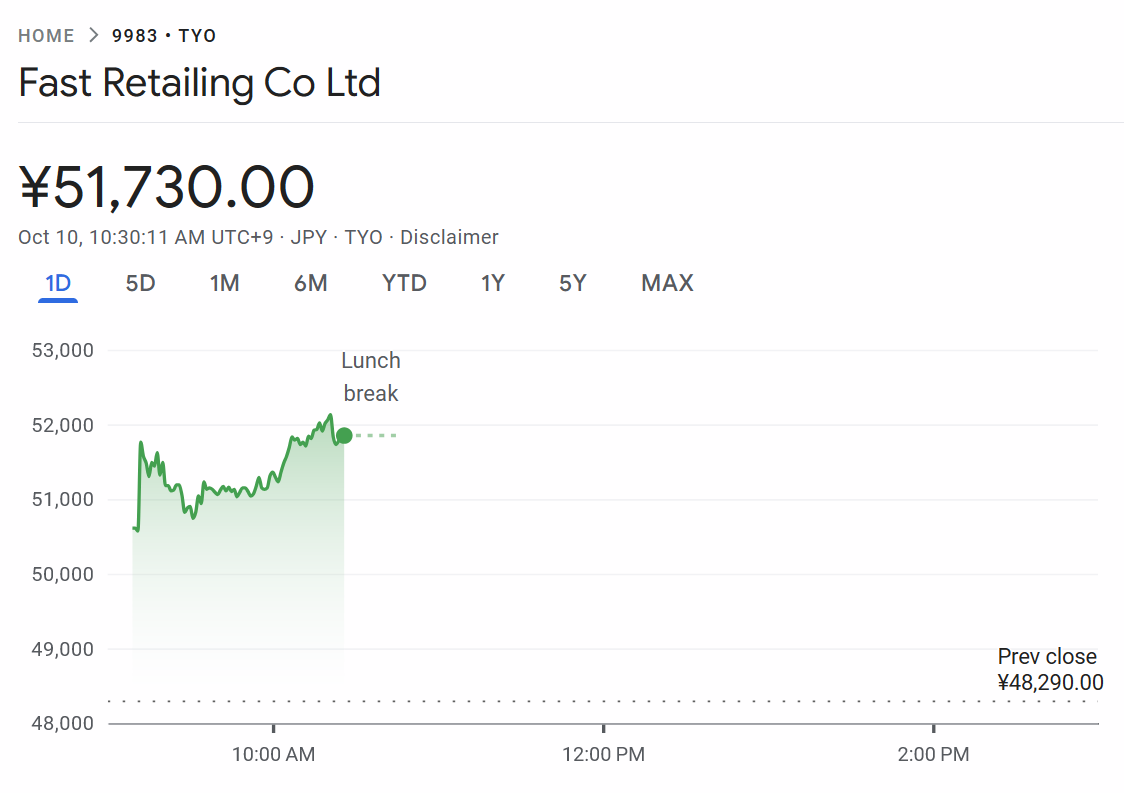Select the MAX range tab
The height and width of the screenshot is (793, 1124).
[x=667, y=283]
